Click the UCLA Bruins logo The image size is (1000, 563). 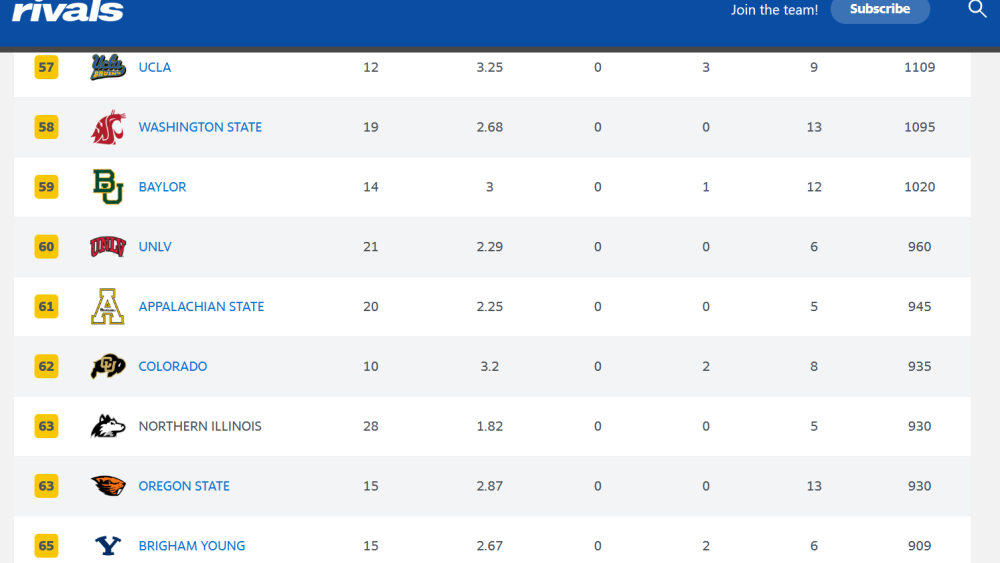[108, 67]
